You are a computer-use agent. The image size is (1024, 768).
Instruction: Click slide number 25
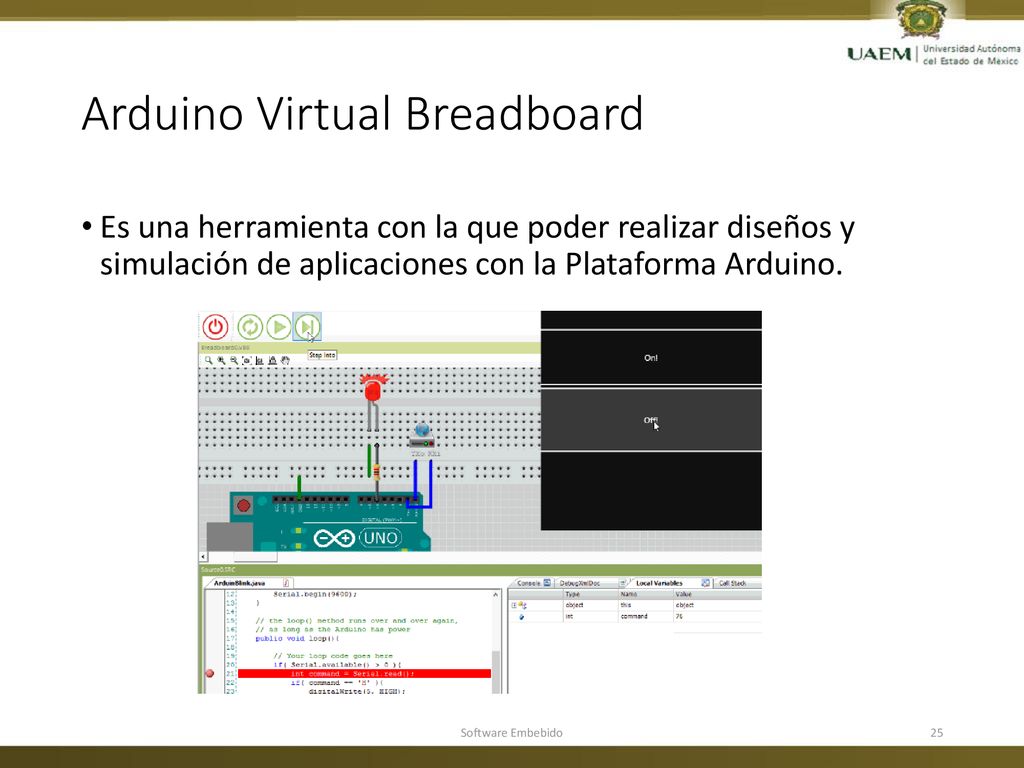(x=936, y=733)
